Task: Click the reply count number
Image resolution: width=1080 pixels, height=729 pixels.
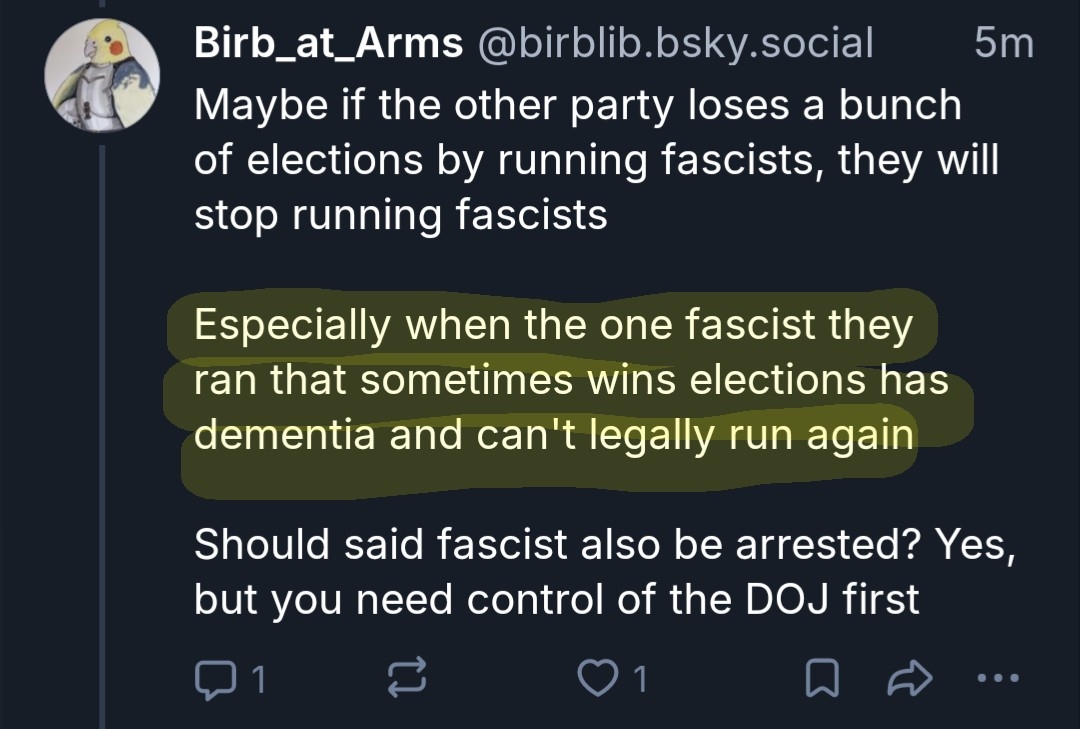Action: tap(256, 680)
